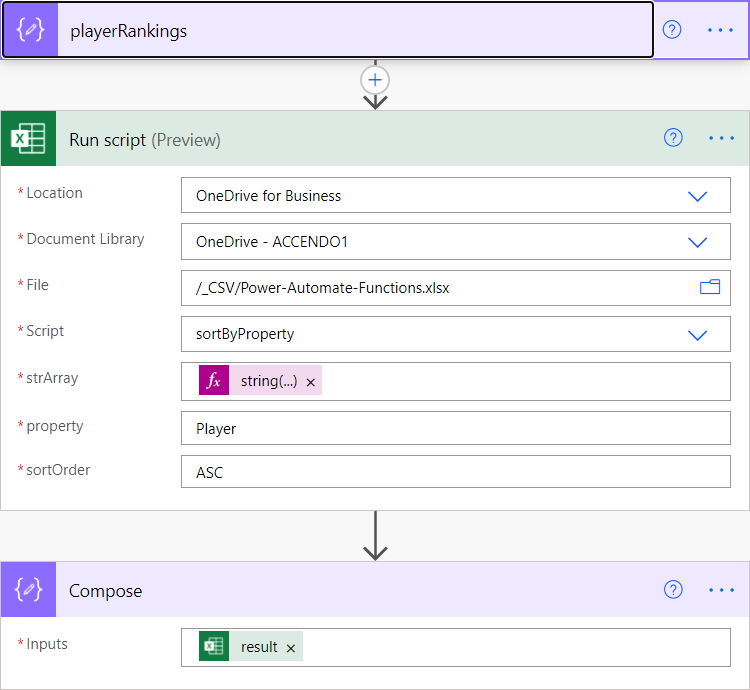Viewport: 750px width, 690px height.
Task: Open help for playerRankings action
Action: click(x=672, y=30)
